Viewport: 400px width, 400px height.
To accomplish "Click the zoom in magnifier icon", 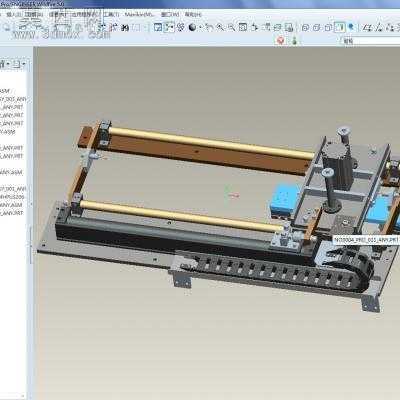I will coord(220,27).
